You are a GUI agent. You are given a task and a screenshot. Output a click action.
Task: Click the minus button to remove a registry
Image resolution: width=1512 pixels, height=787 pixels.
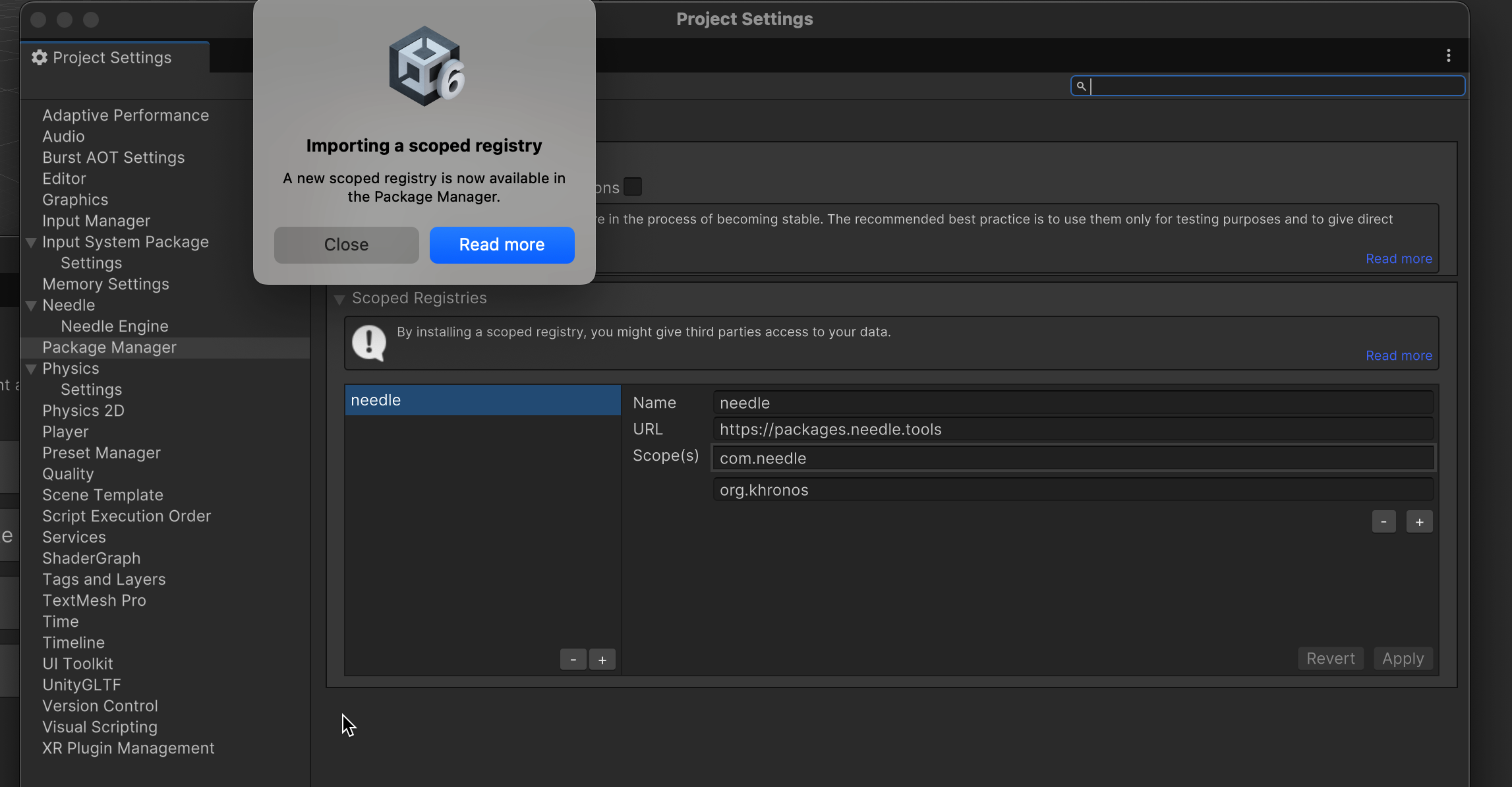pos(573,660)
